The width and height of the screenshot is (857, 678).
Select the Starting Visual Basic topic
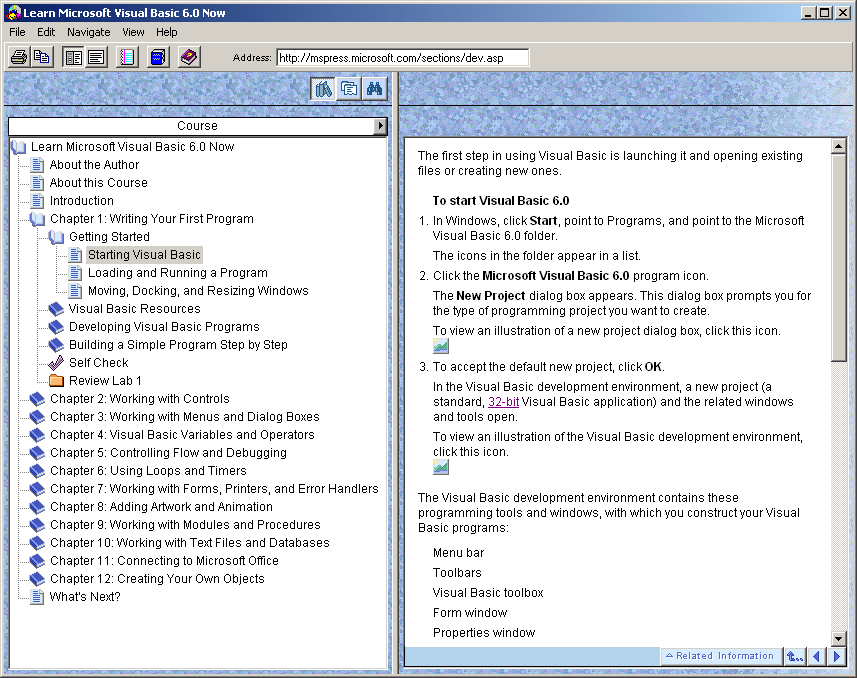(144, 255)
